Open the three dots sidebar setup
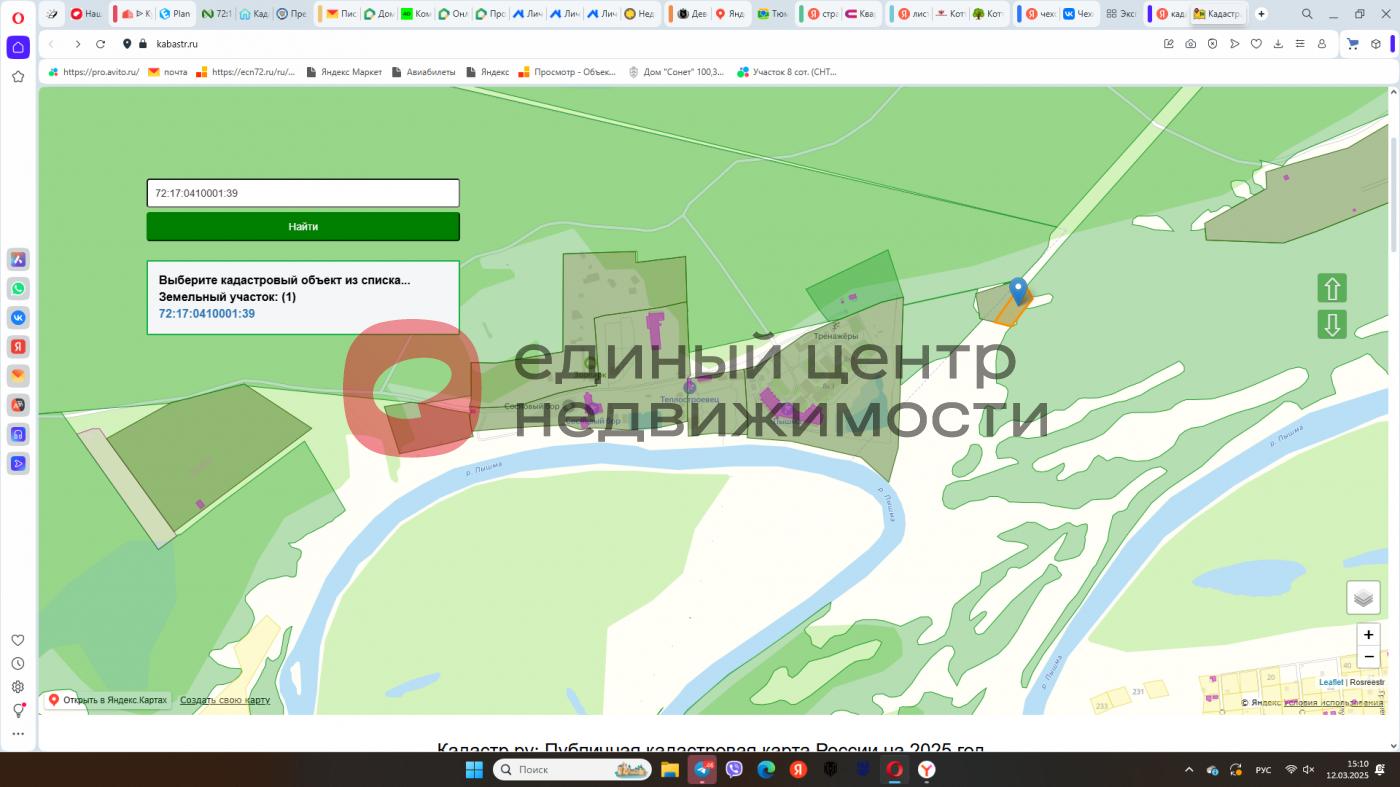This screenshot has width=1400, height=787. (x=18, y=734)
